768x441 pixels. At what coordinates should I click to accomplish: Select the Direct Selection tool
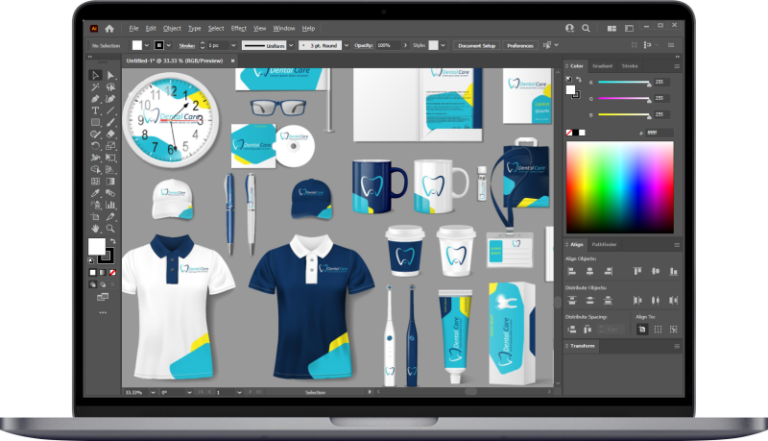pyautogui.click(x=111, y=75)
